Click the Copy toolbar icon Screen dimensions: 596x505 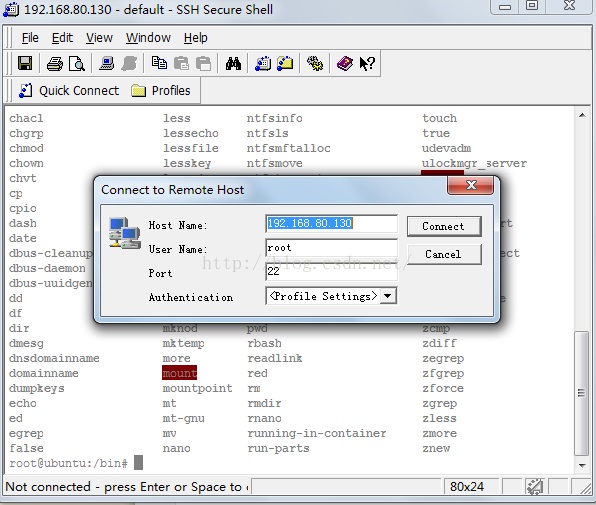[x=159, y=63]
